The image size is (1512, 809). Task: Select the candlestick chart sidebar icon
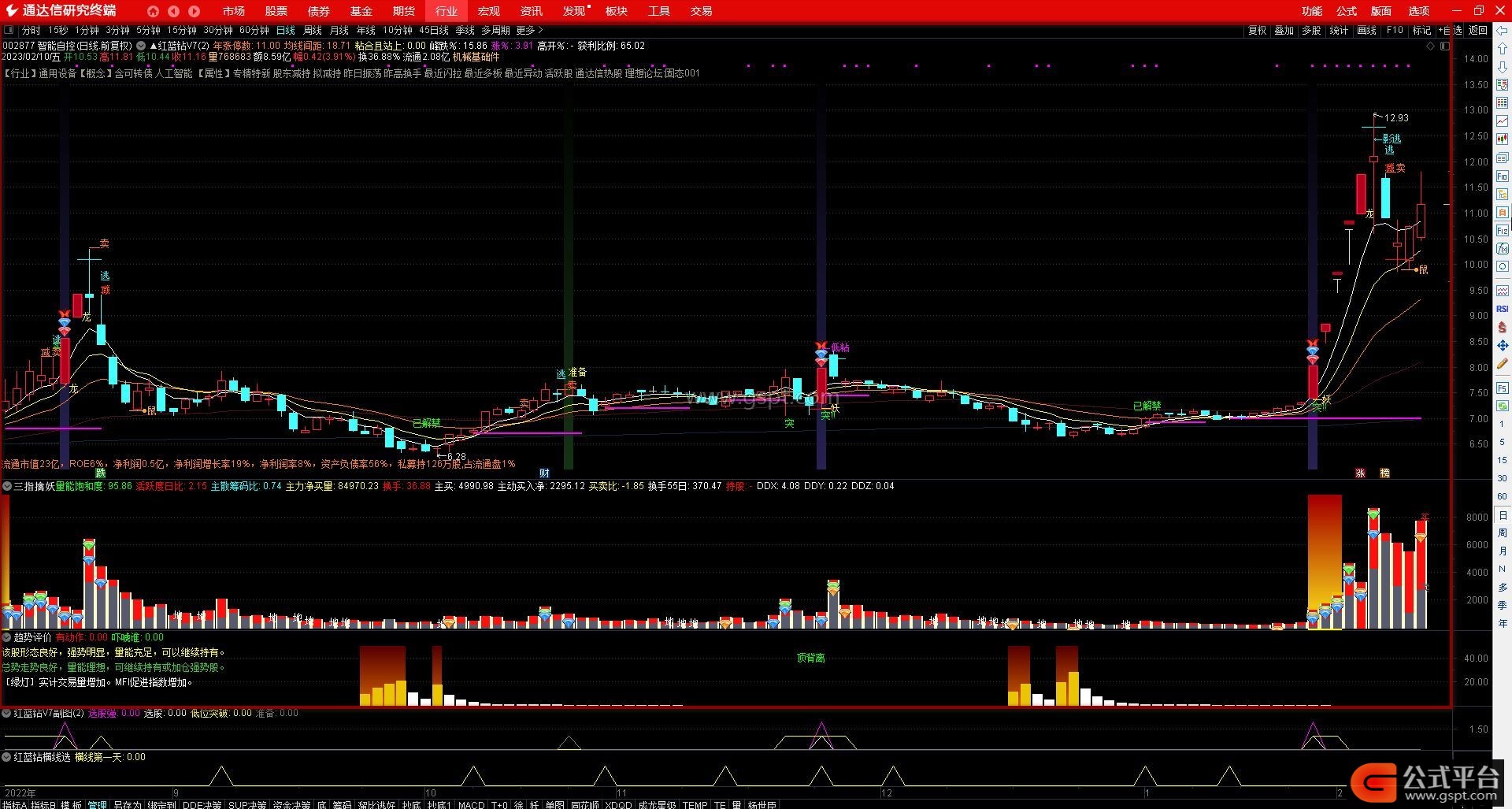coord(1503,140)
